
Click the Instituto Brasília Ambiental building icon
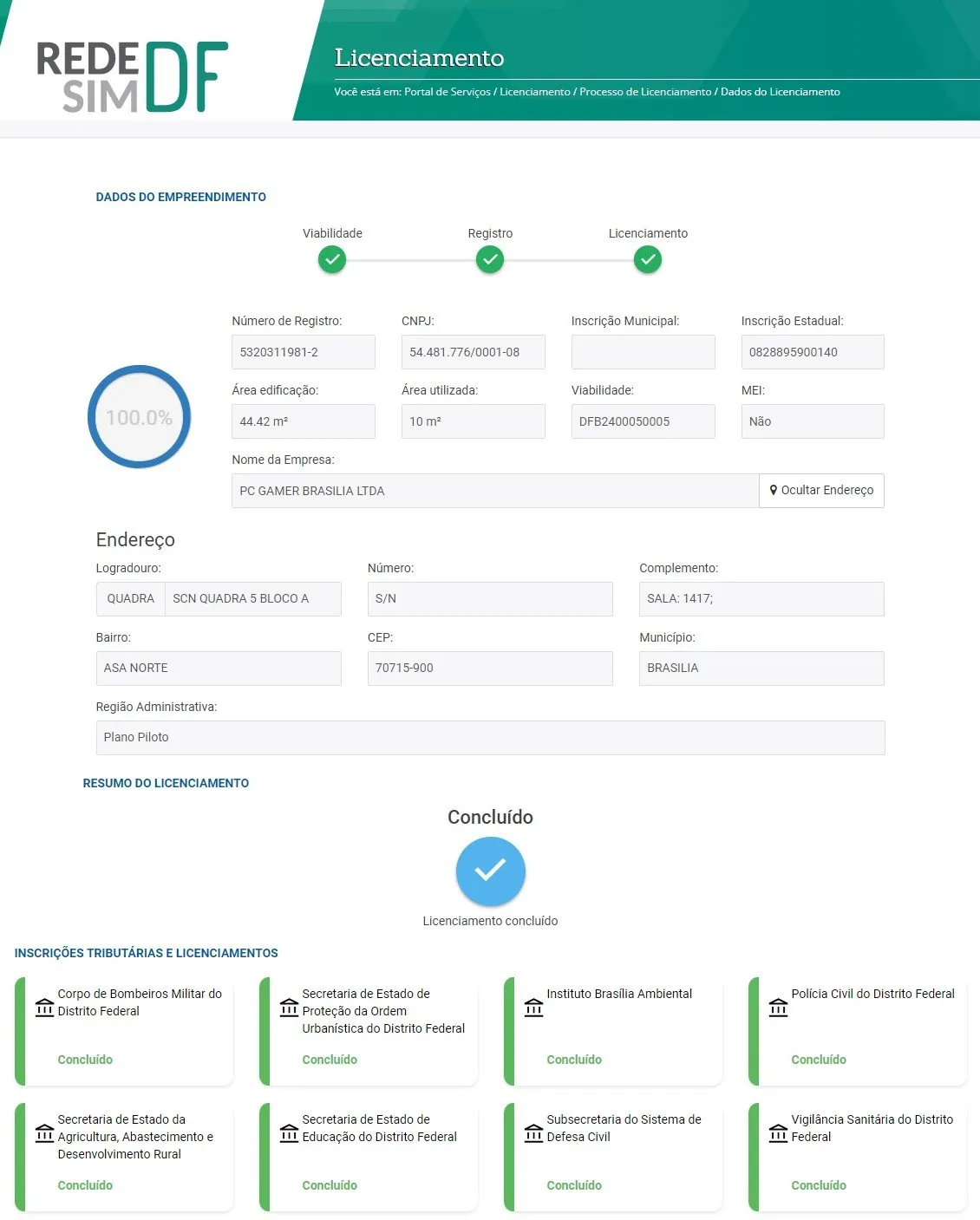tap(533, 1008)
